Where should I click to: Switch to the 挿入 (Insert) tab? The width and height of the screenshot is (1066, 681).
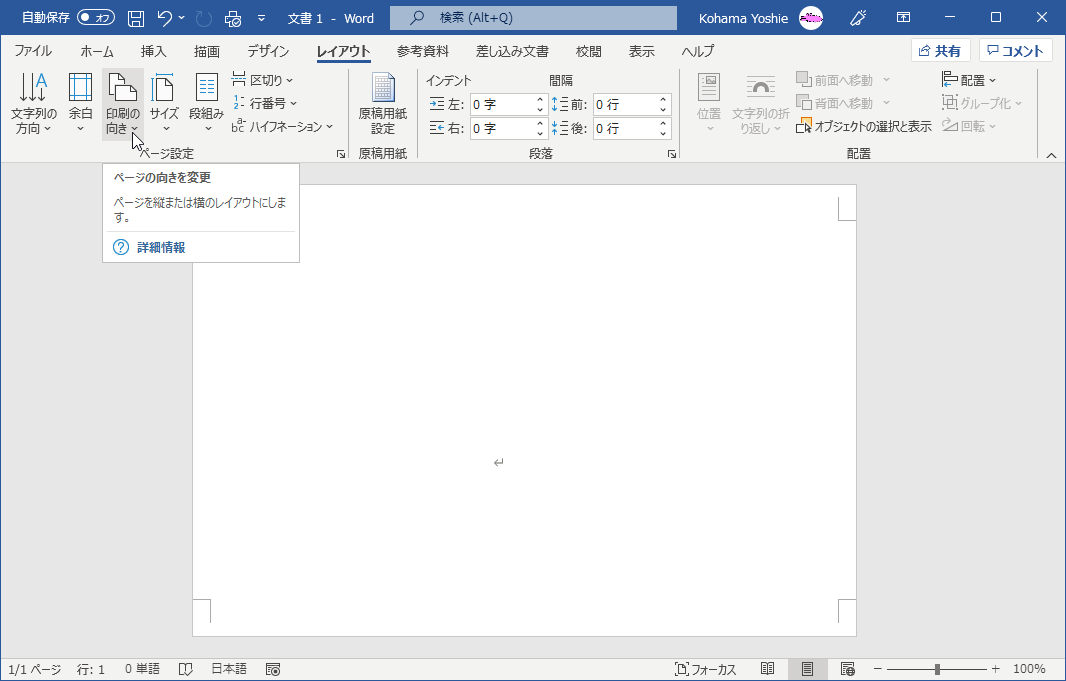point(154,51)
